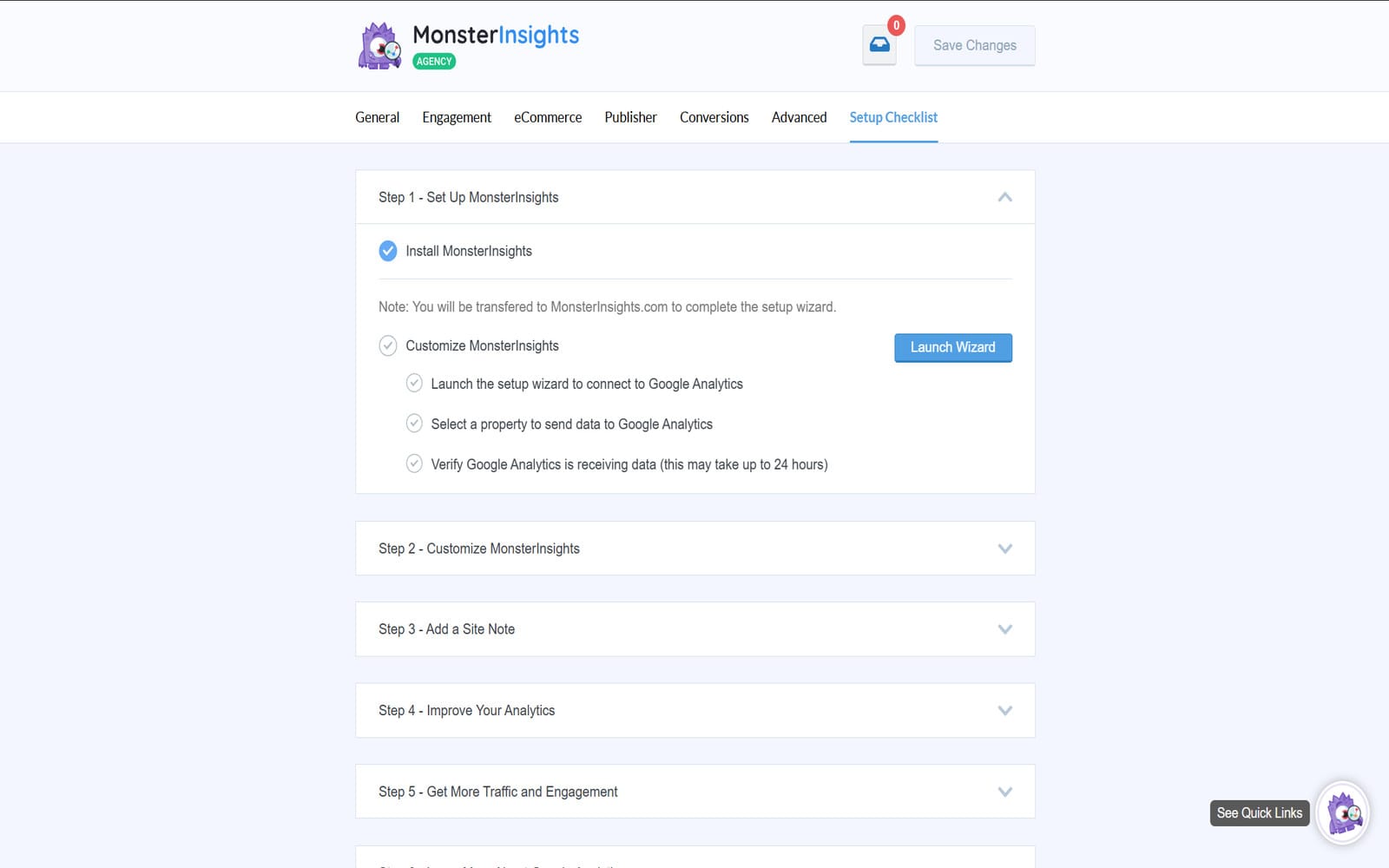Click the green AGENCY license badge
This screenshot has width=1389, height=868.
434,62
